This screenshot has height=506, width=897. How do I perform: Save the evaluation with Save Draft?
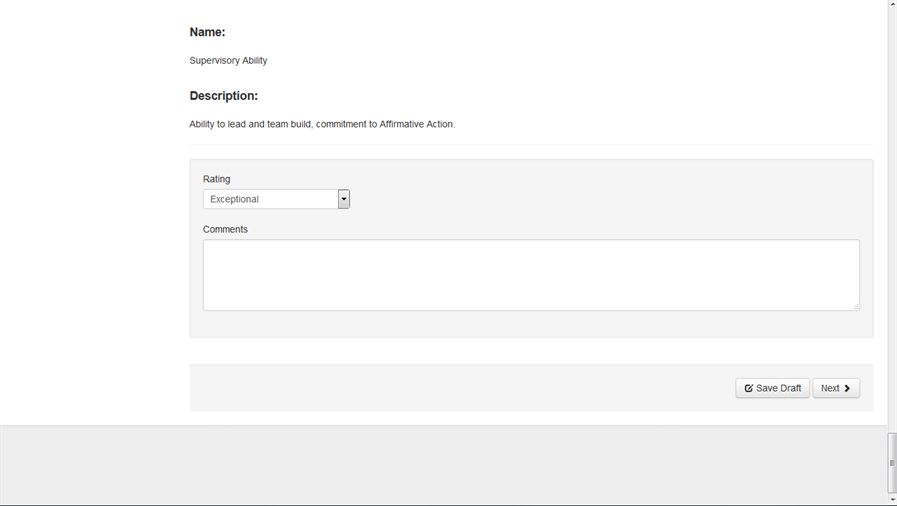(773, 388)
